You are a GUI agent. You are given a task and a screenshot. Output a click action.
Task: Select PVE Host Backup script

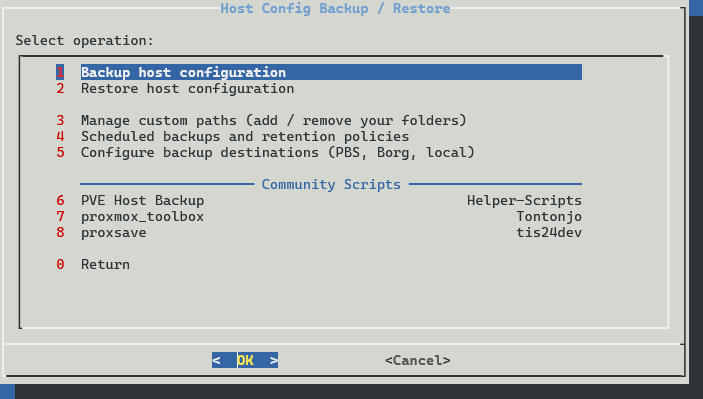[x=319, y=200]
